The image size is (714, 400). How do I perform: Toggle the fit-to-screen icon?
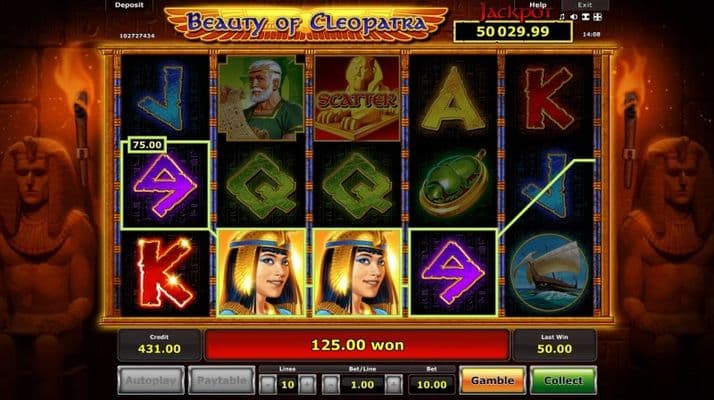tap(586, 17)
